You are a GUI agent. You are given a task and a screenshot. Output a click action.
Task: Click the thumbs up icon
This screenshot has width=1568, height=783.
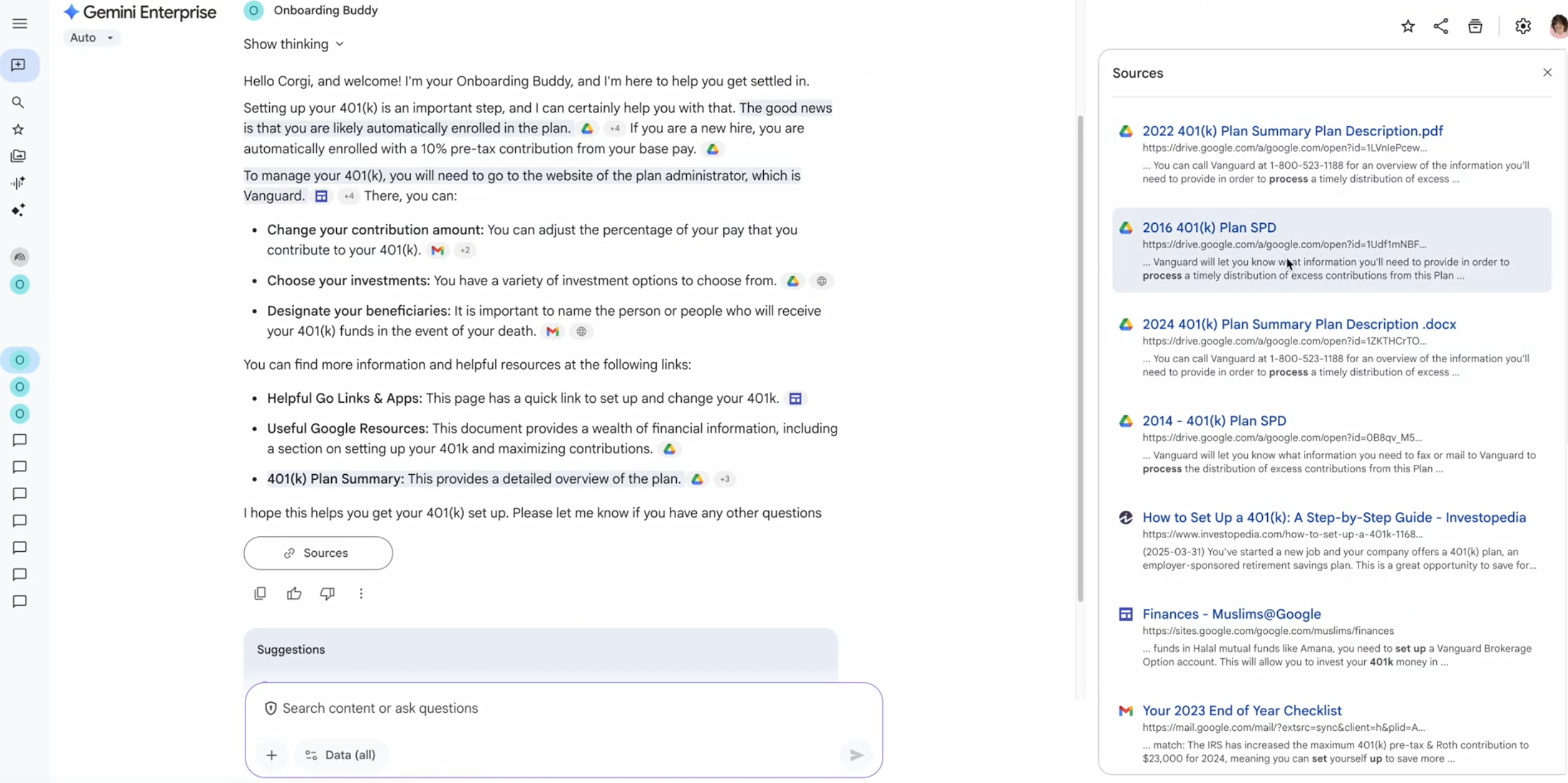[294, 593]
